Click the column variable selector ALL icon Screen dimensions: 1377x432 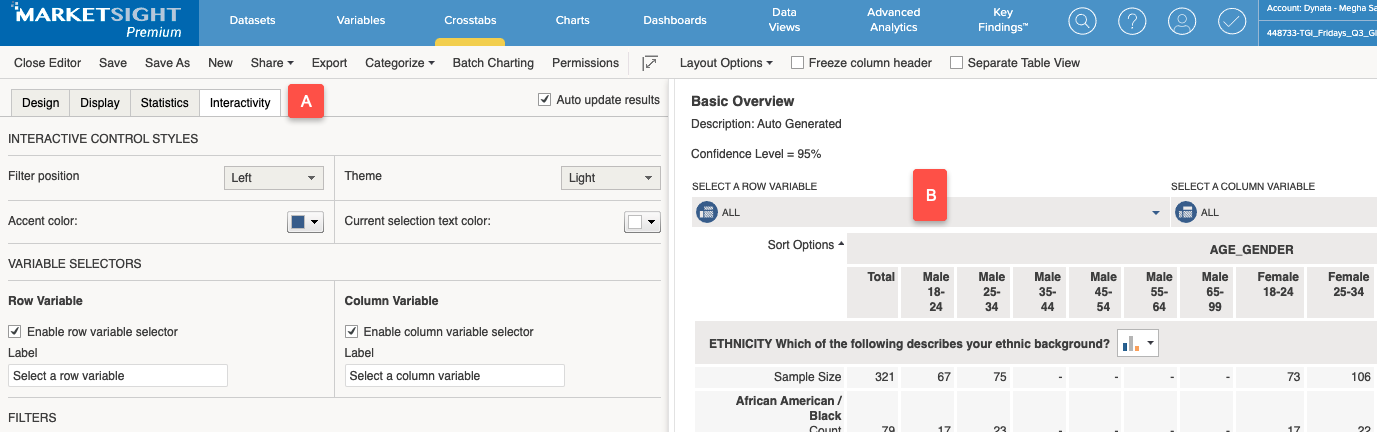1186,212
